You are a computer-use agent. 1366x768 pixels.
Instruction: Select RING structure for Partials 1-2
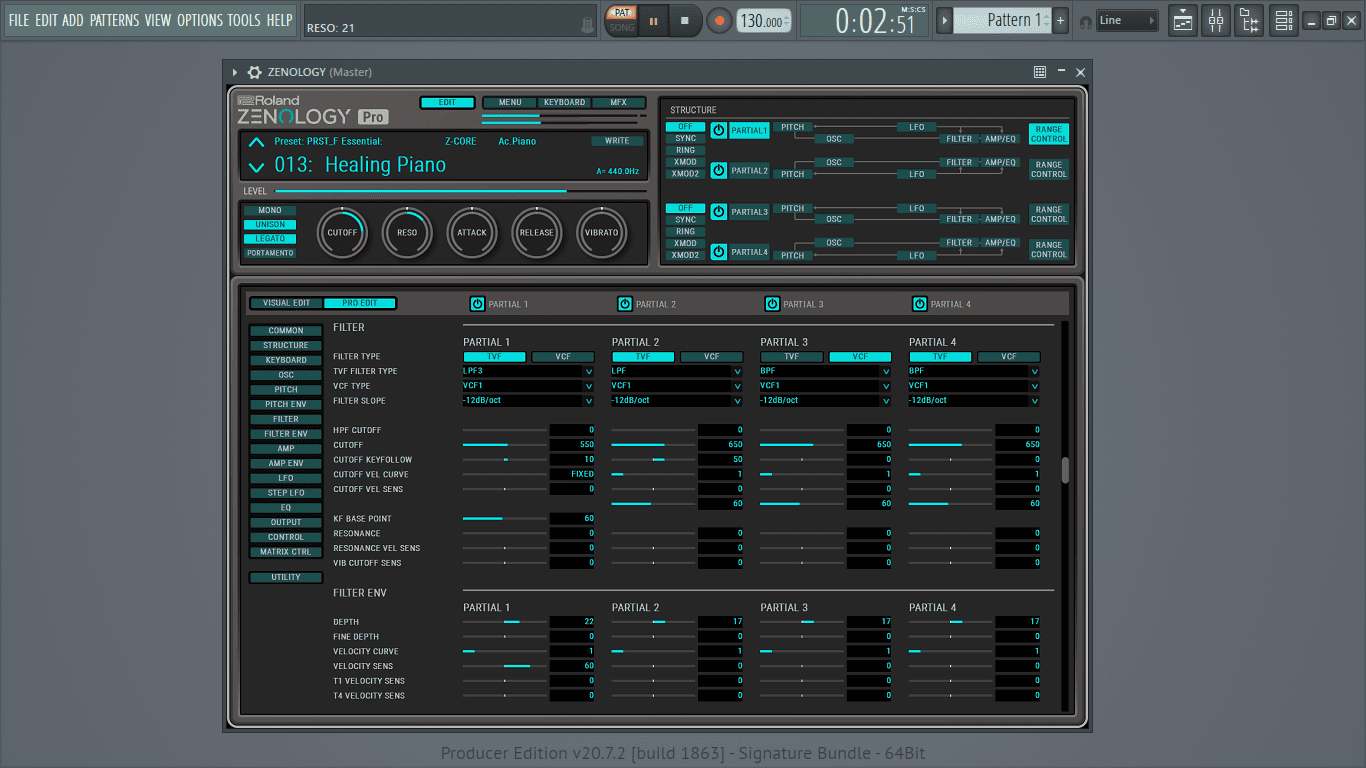click(x=685, y=151)
